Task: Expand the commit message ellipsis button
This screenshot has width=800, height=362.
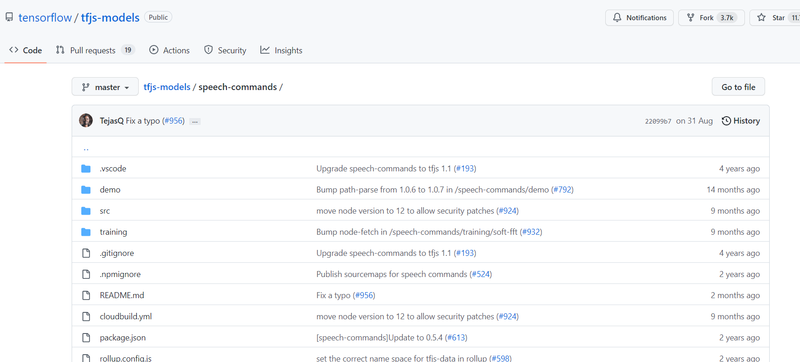Action: tap(195, 122)
